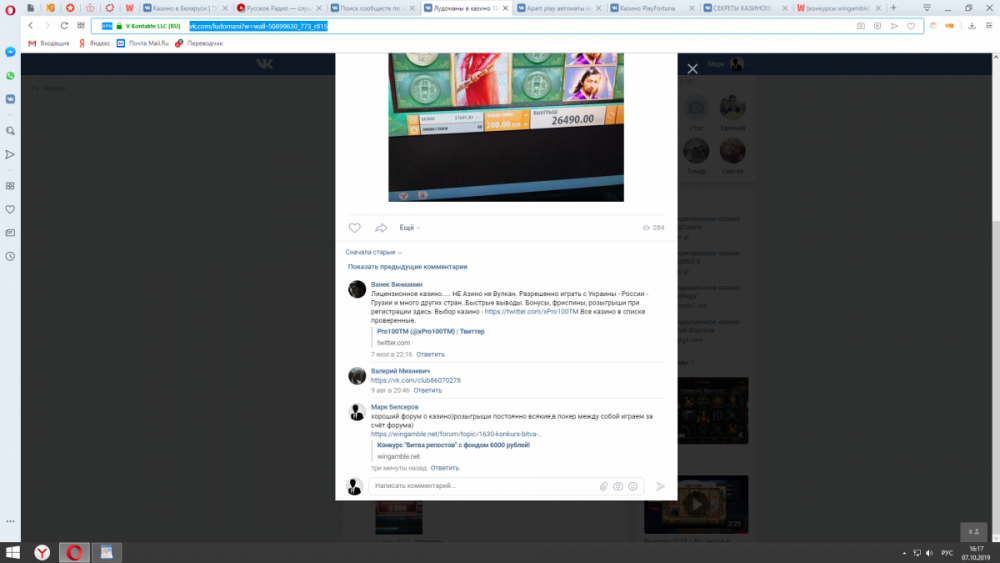Viewport: 1000px width, 563px height.
Task: Open WhatsApp in Opera sidebar
Action: tap(10, 76)
